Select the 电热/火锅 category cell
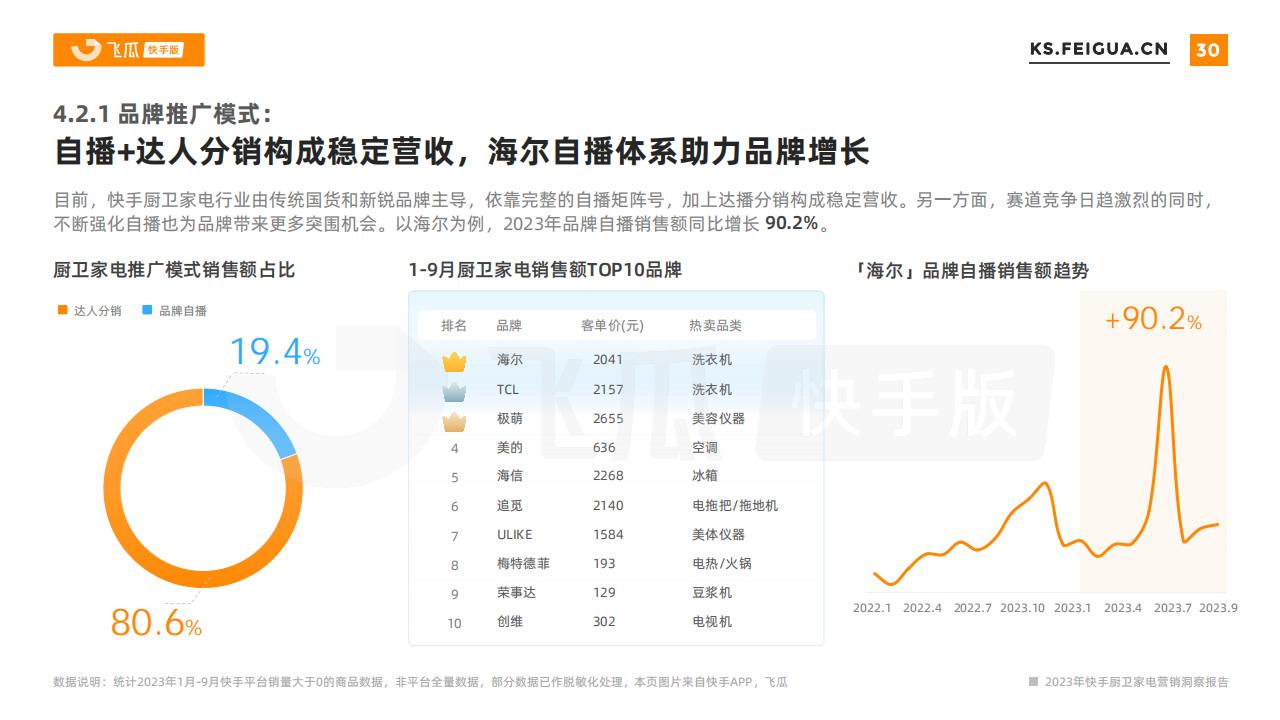 (722, 564)
